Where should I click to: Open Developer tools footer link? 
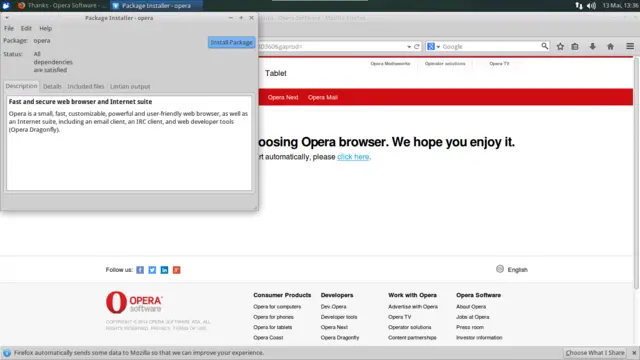click(339, 317)
